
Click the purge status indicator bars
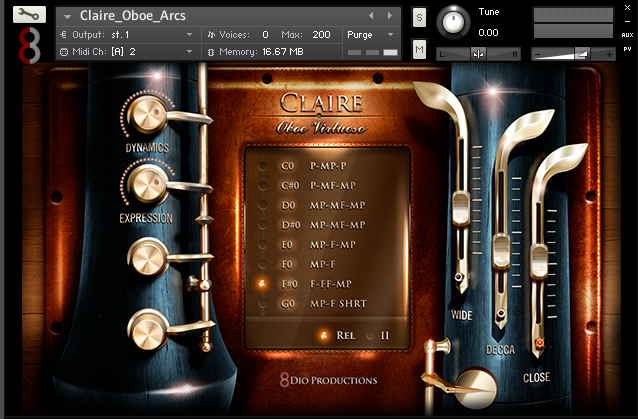372,52
